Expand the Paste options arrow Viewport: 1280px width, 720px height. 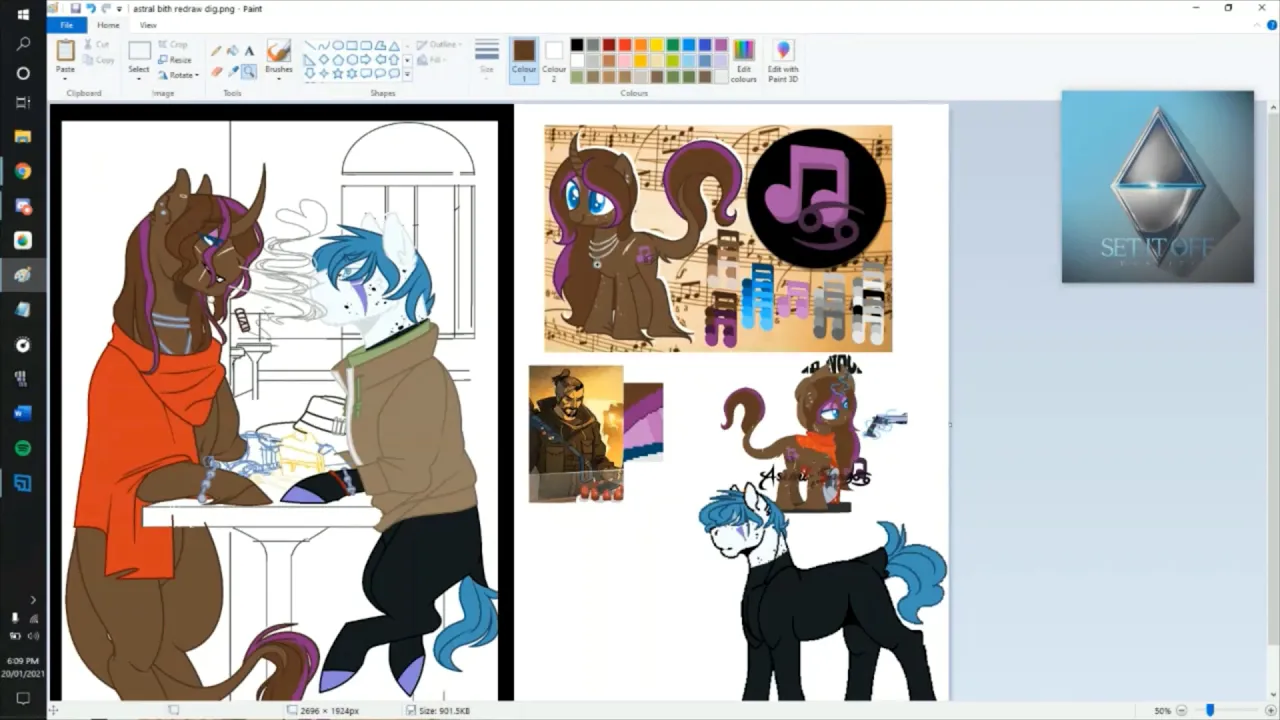pos(65,79)
